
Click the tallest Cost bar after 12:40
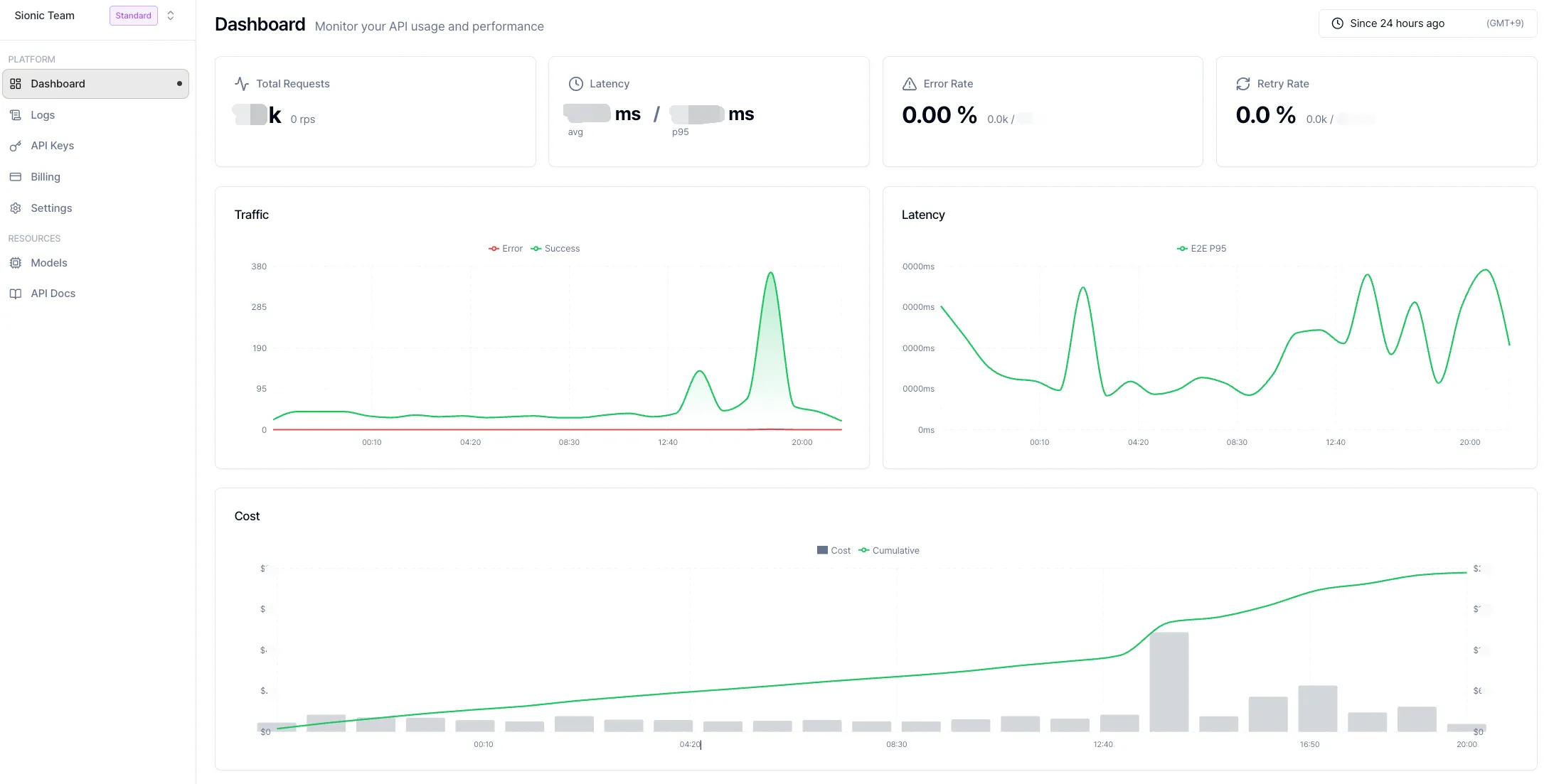pos(1169,682)
